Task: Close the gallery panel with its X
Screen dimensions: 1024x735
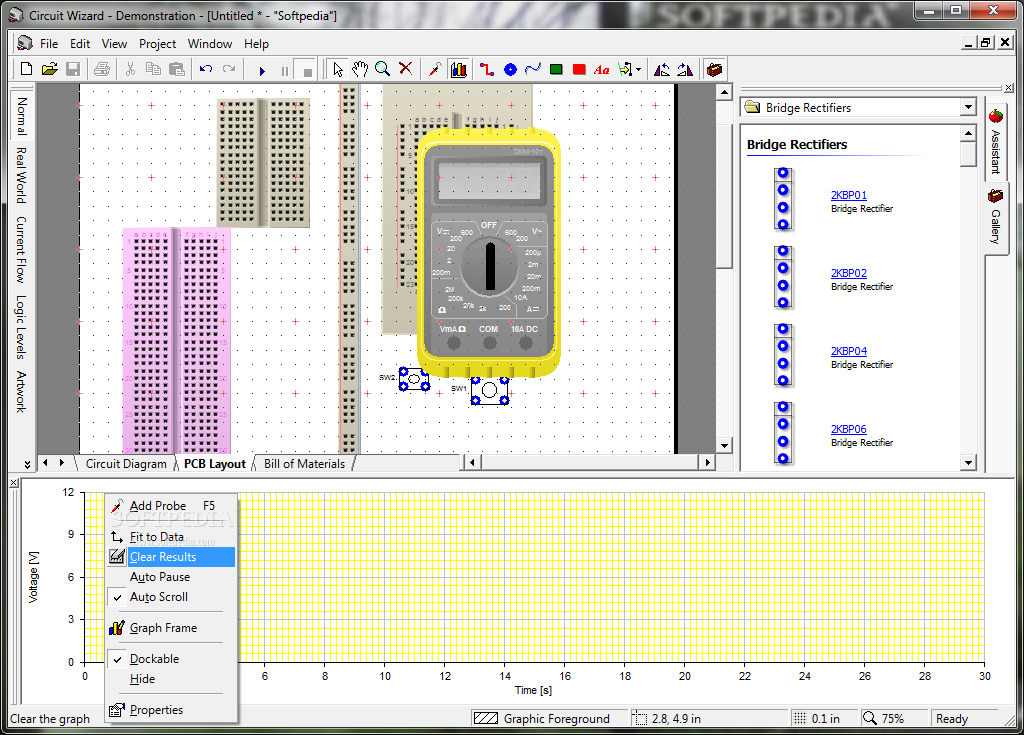Action: pos(1009,88)
